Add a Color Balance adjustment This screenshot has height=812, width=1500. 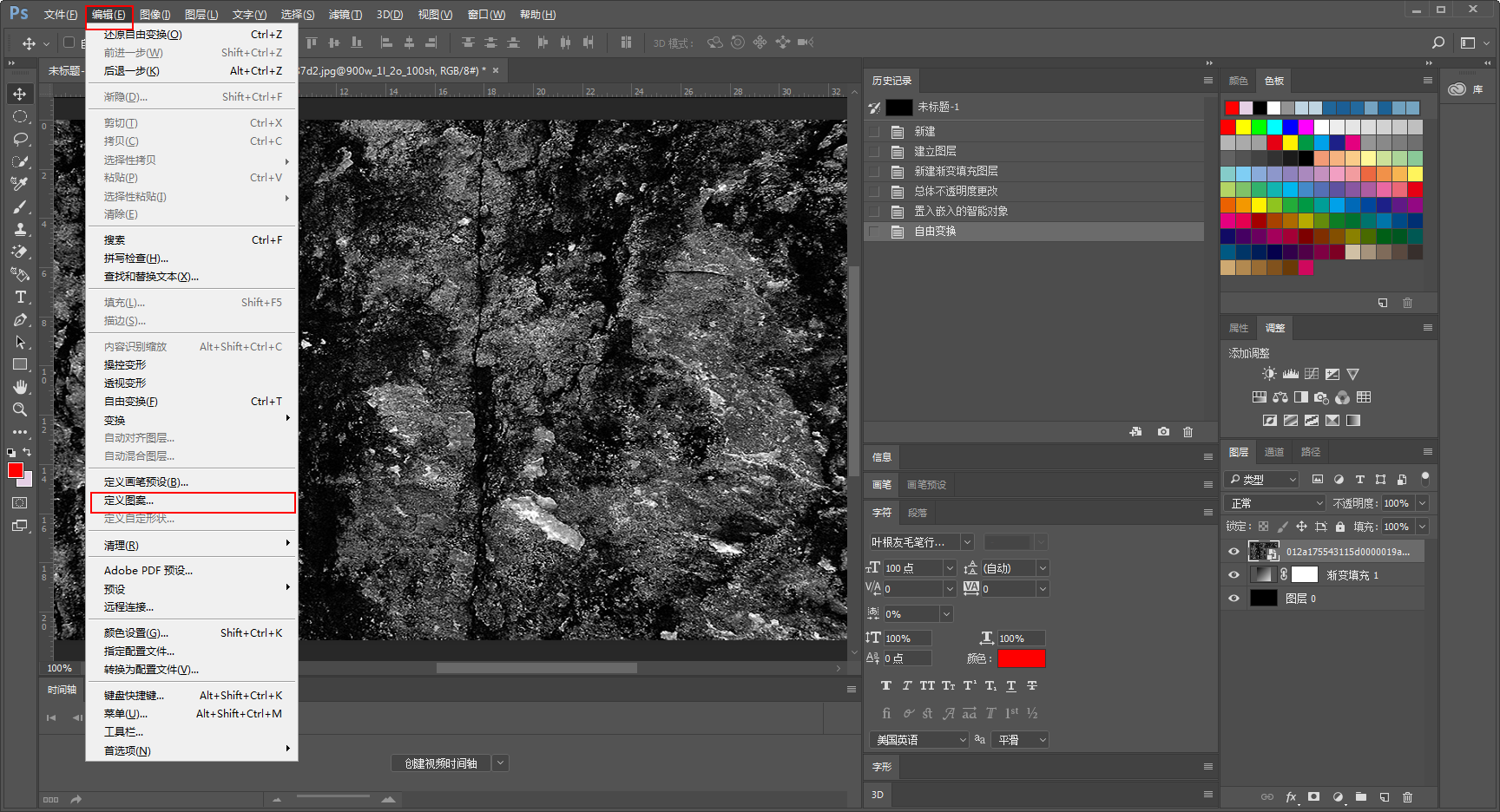[x=1280, y=397]
